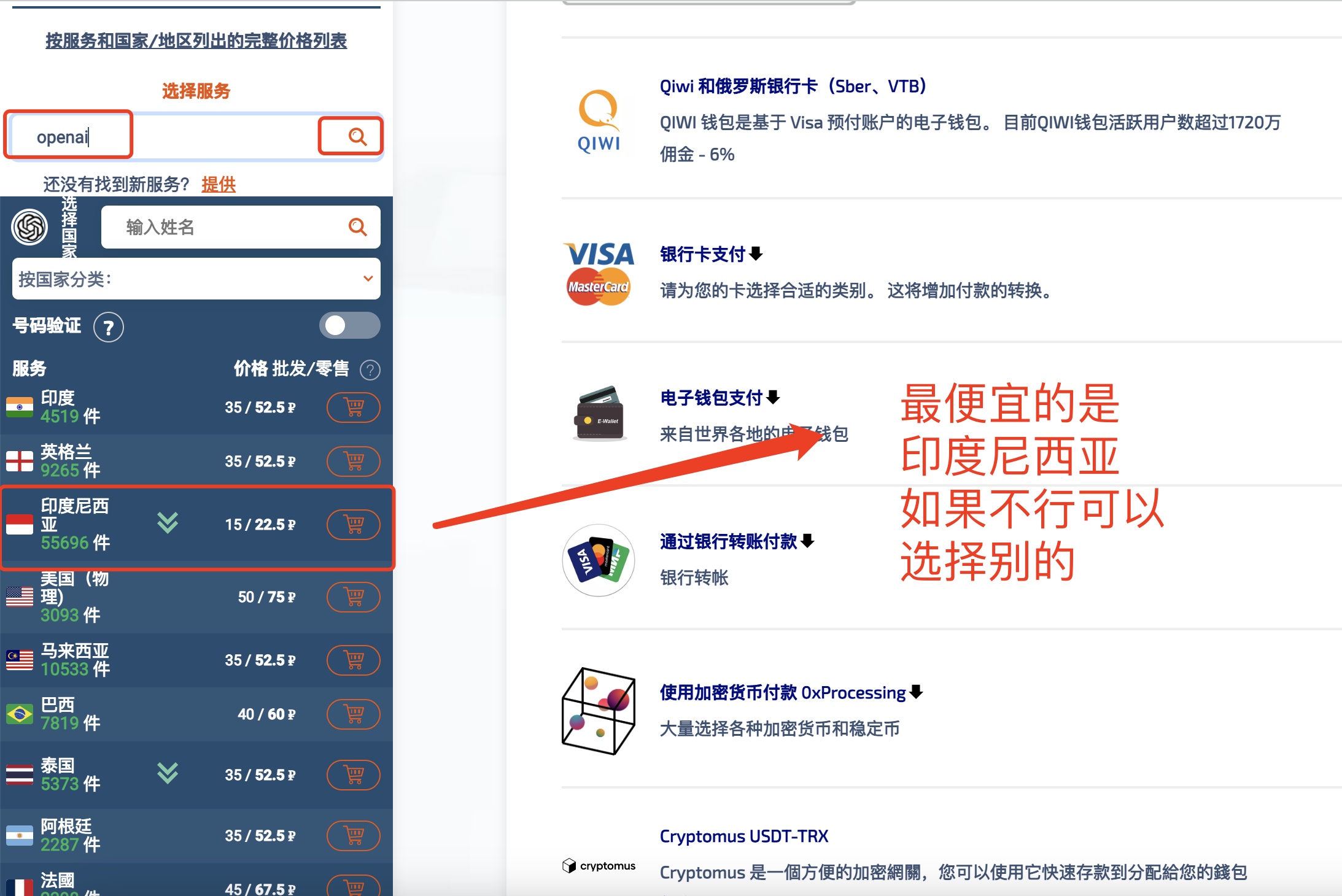
Task: Click the search icon in 输入姓名 field
Action: [357, 227]
